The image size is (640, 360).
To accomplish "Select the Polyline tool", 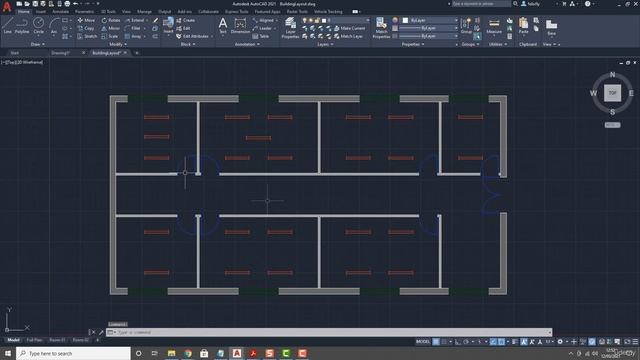I will 22,25.
